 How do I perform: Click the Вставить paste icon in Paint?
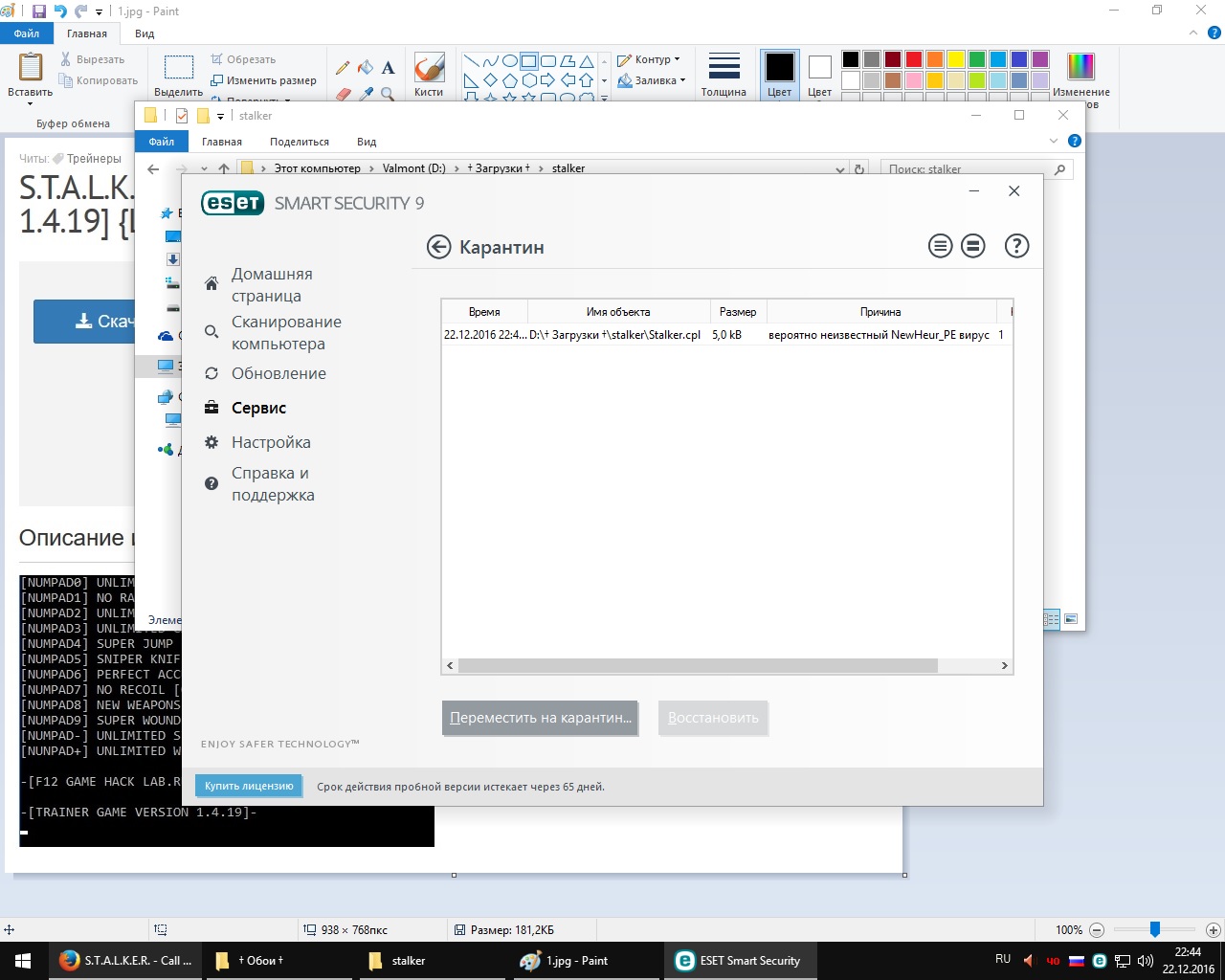(31, 67)
